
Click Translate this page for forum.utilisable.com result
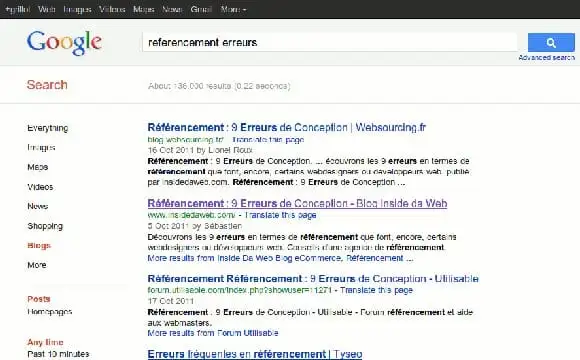[376, 290]
